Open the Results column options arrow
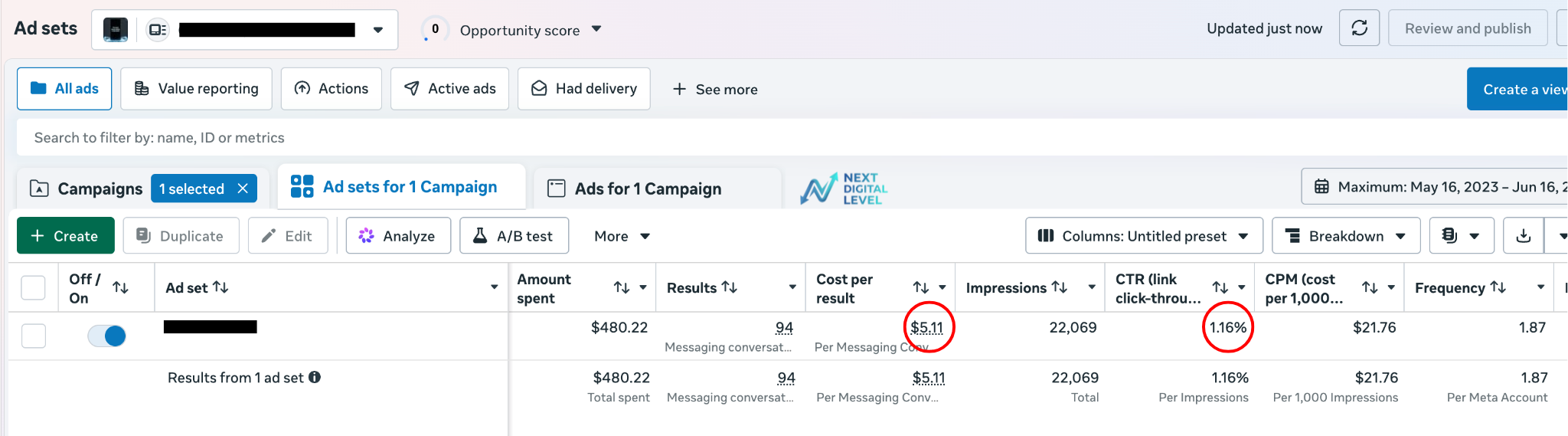Image resolution: width=1568 pixels, height=436 pixels. (x=792, y=287)
